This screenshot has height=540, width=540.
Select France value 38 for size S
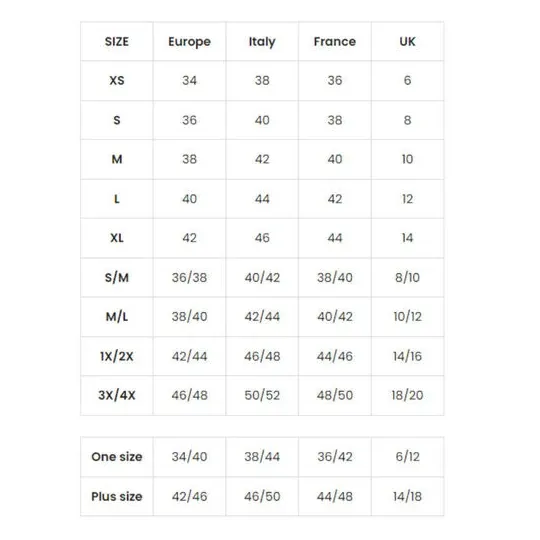click(335, 121)
